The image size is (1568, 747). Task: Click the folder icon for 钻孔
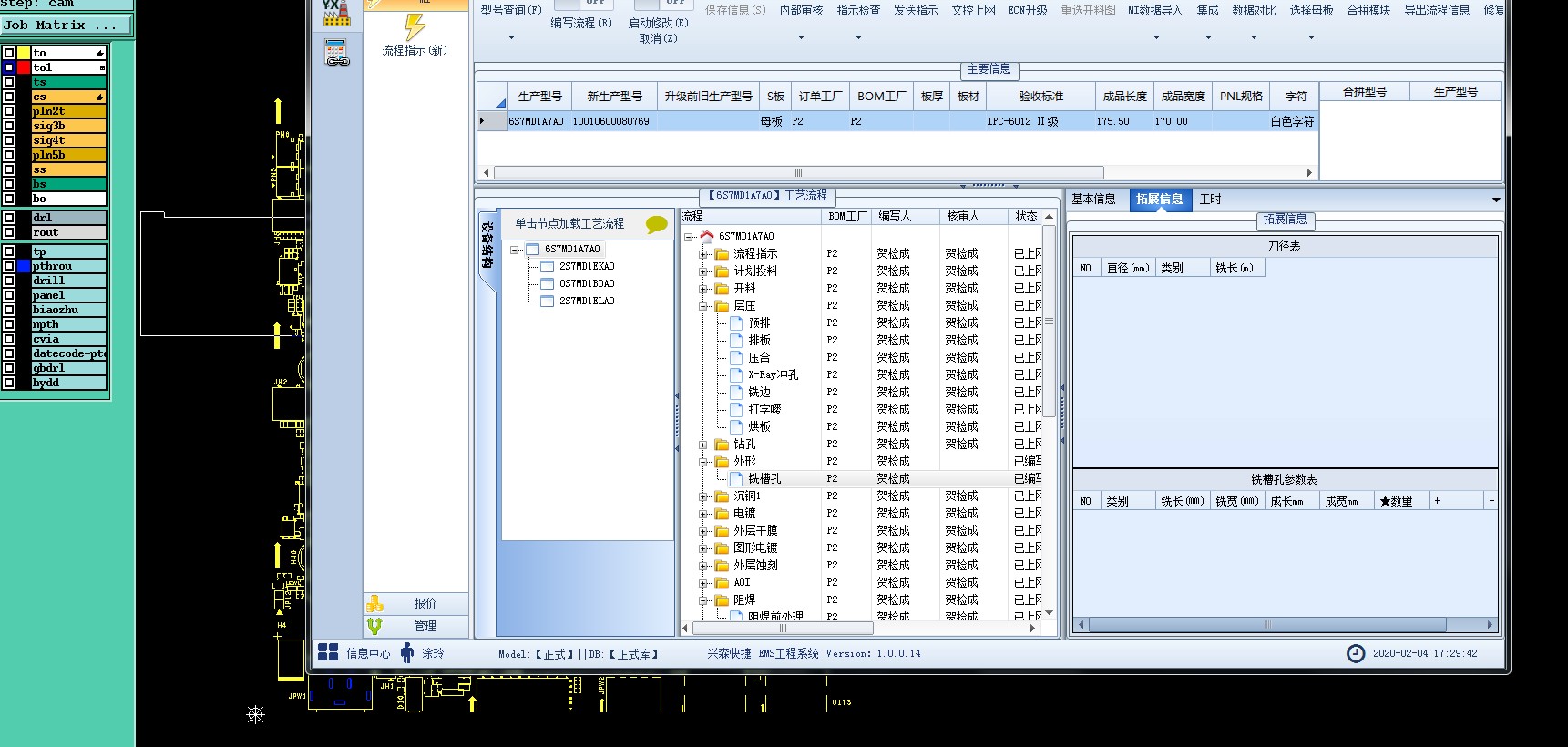click(723, 445)
